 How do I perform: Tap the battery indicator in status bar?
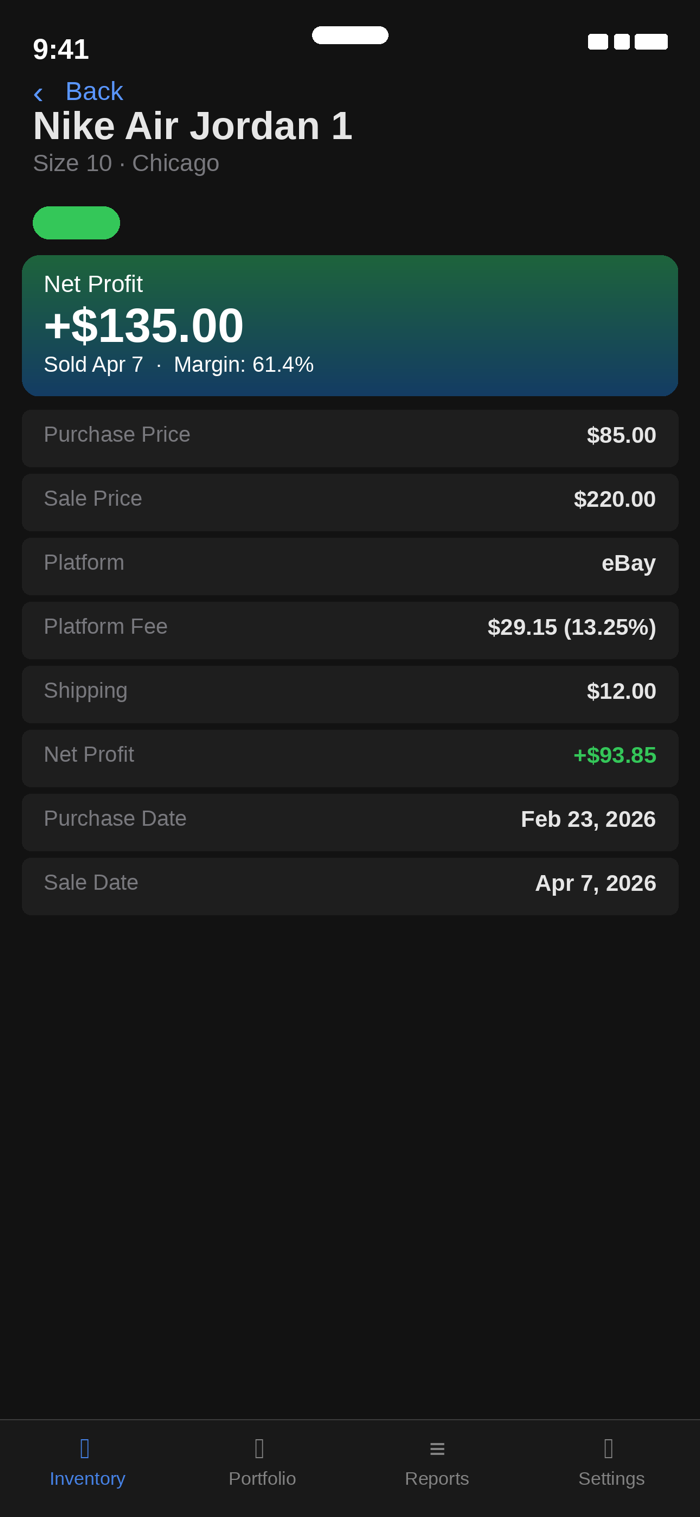651,42
